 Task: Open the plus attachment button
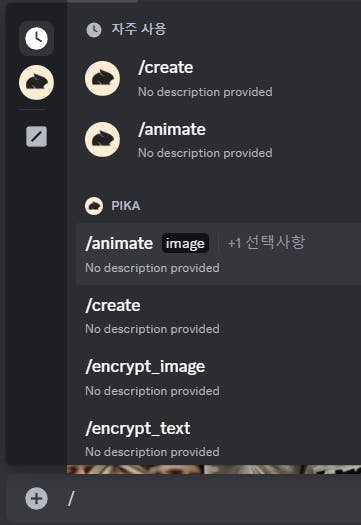point(37,499)
